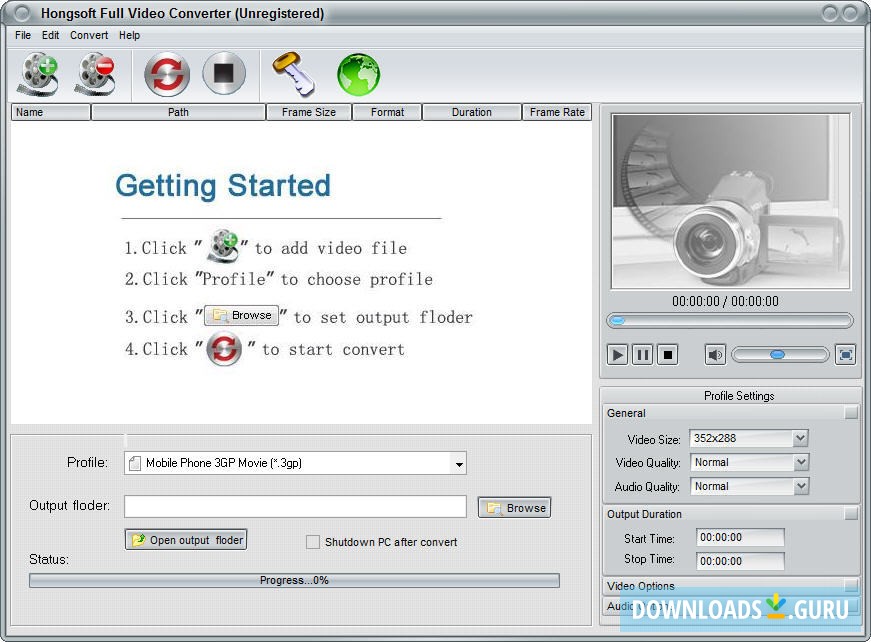Screen dimensions: 871x642
Task: Change Video Quality from Normal
Action: tap(799, 462)
